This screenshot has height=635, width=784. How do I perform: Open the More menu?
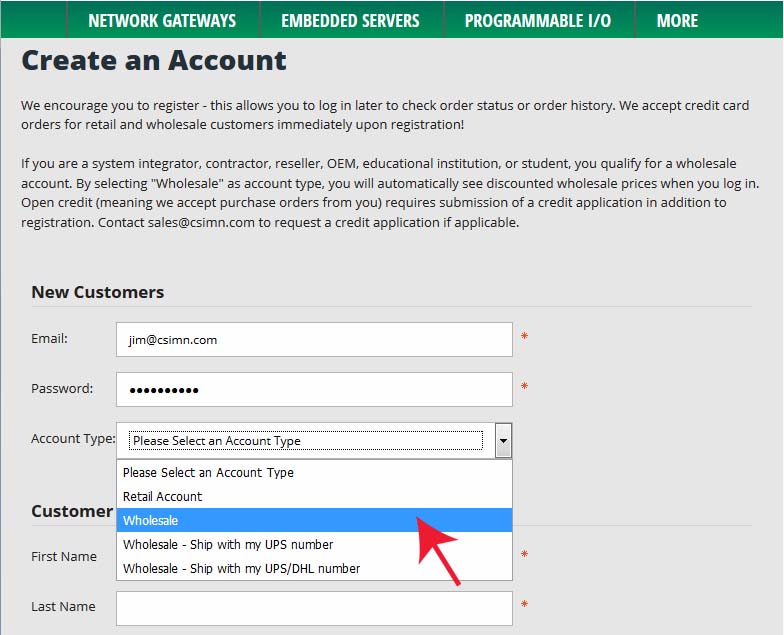[678, 20]
